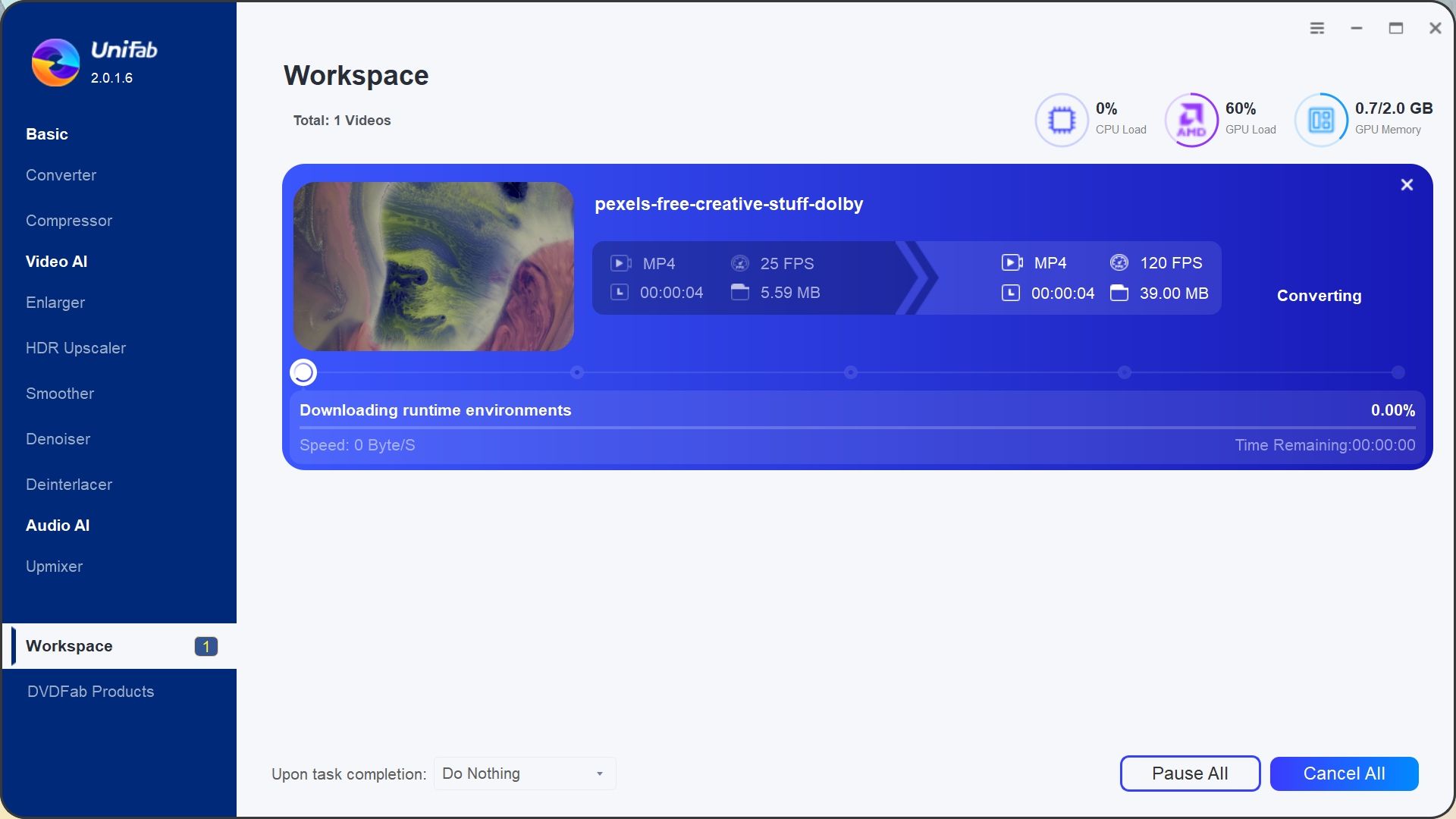
Task: Click the output file size icon showing 39.00 MB
Action: pyautogui.click(x=1119, y=293)
